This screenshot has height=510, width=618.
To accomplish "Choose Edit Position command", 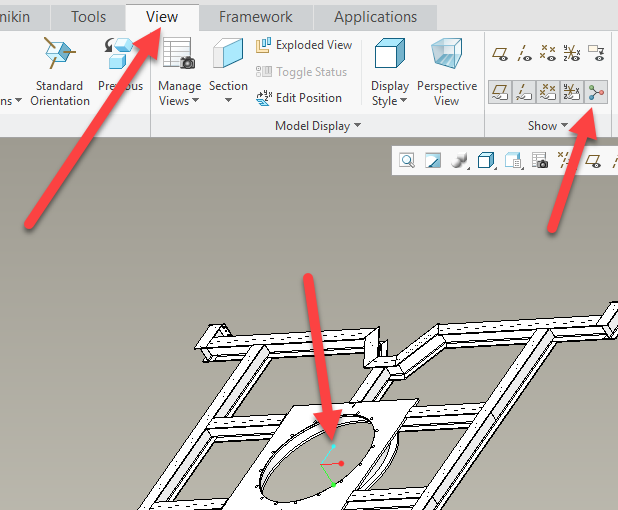I will (299, 98).
